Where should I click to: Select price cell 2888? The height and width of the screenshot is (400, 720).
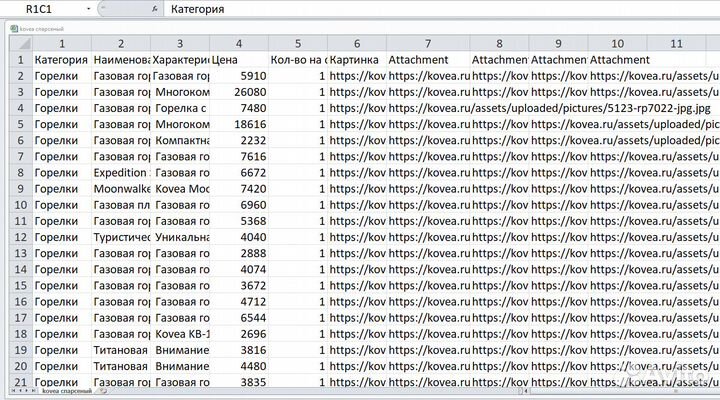click(x=239, y=254)
